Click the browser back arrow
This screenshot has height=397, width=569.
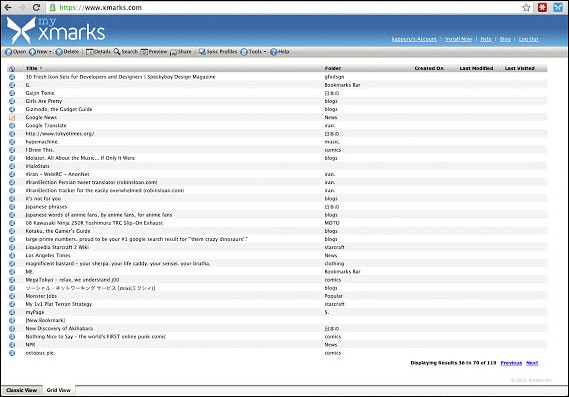8,7
